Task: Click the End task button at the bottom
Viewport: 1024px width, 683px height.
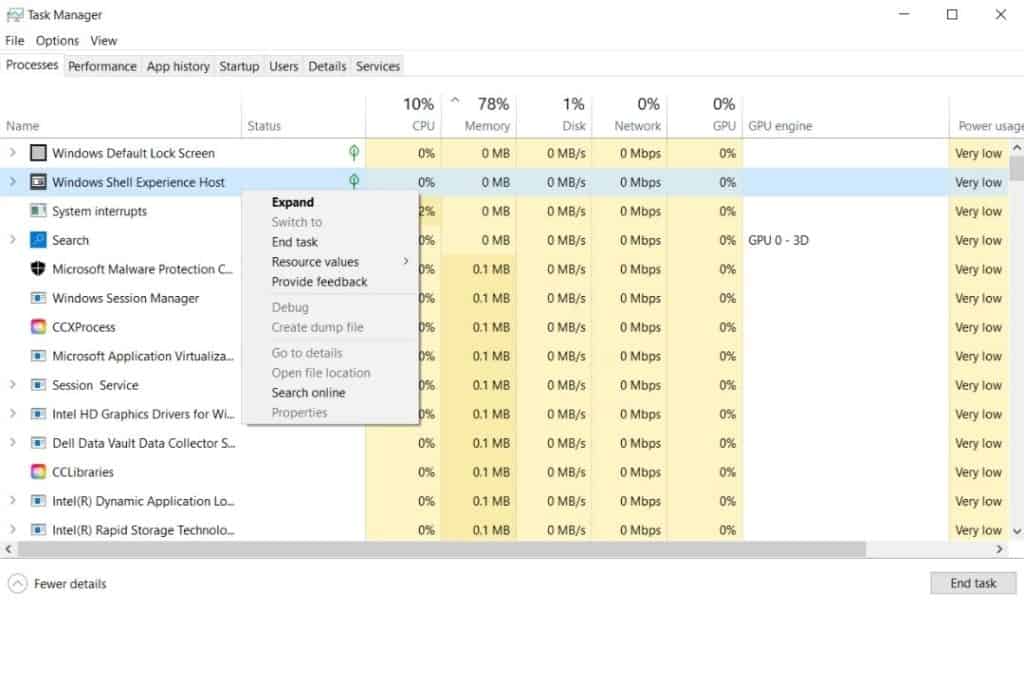Action: pos(972,582)
